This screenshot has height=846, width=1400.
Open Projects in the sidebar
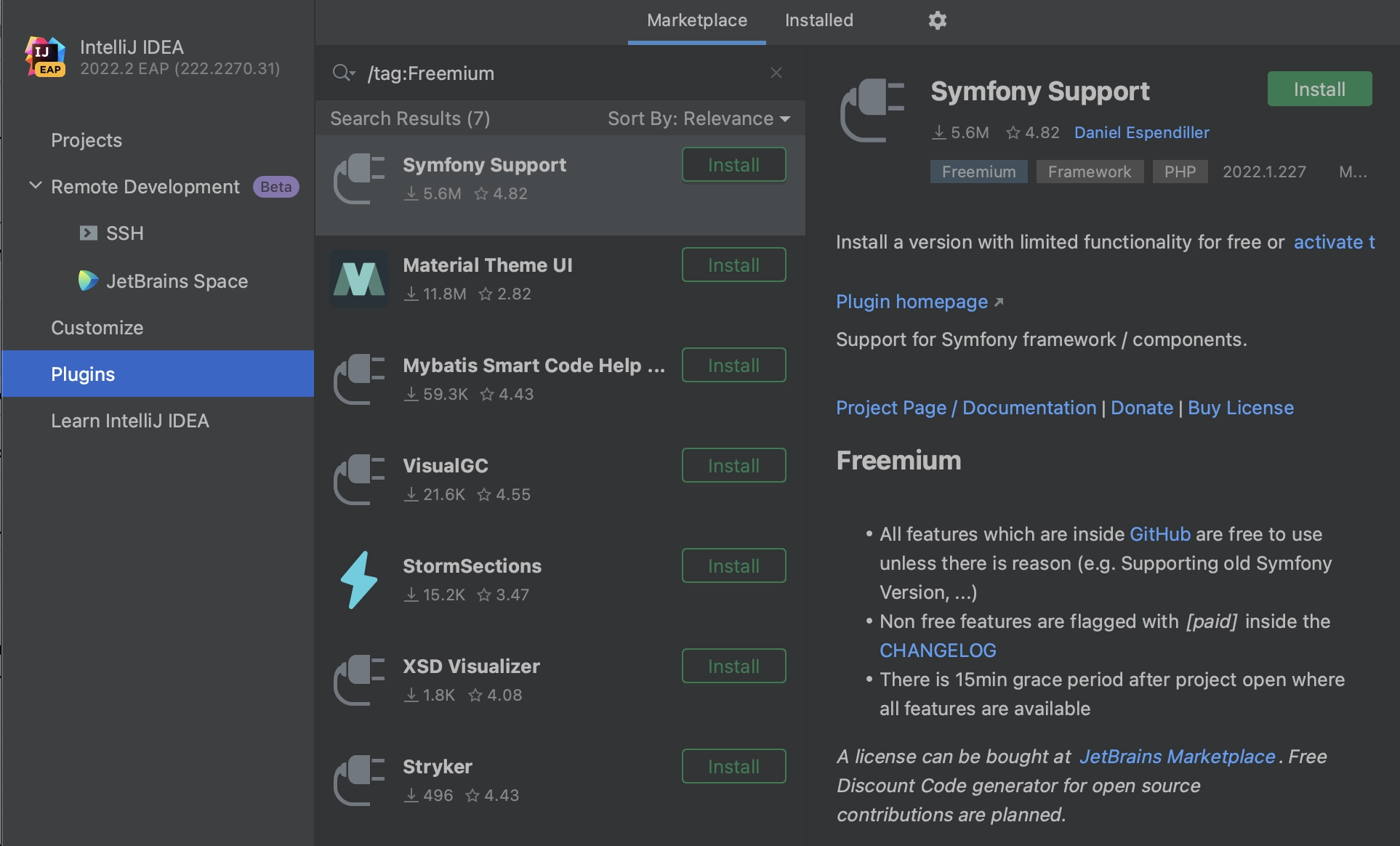click(87, 140)
